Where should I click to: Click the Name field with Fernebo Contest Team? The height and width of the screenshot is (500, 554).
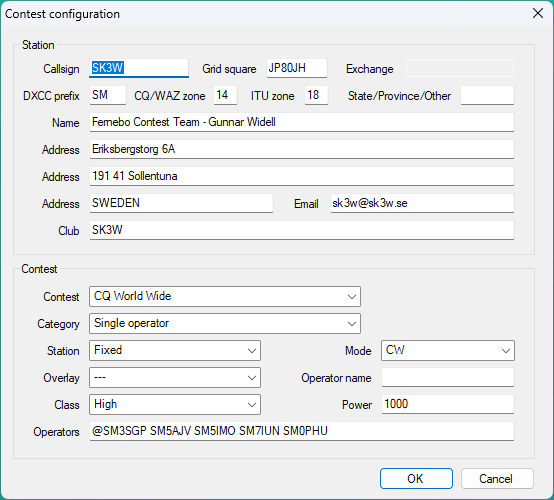coord(302,122)
